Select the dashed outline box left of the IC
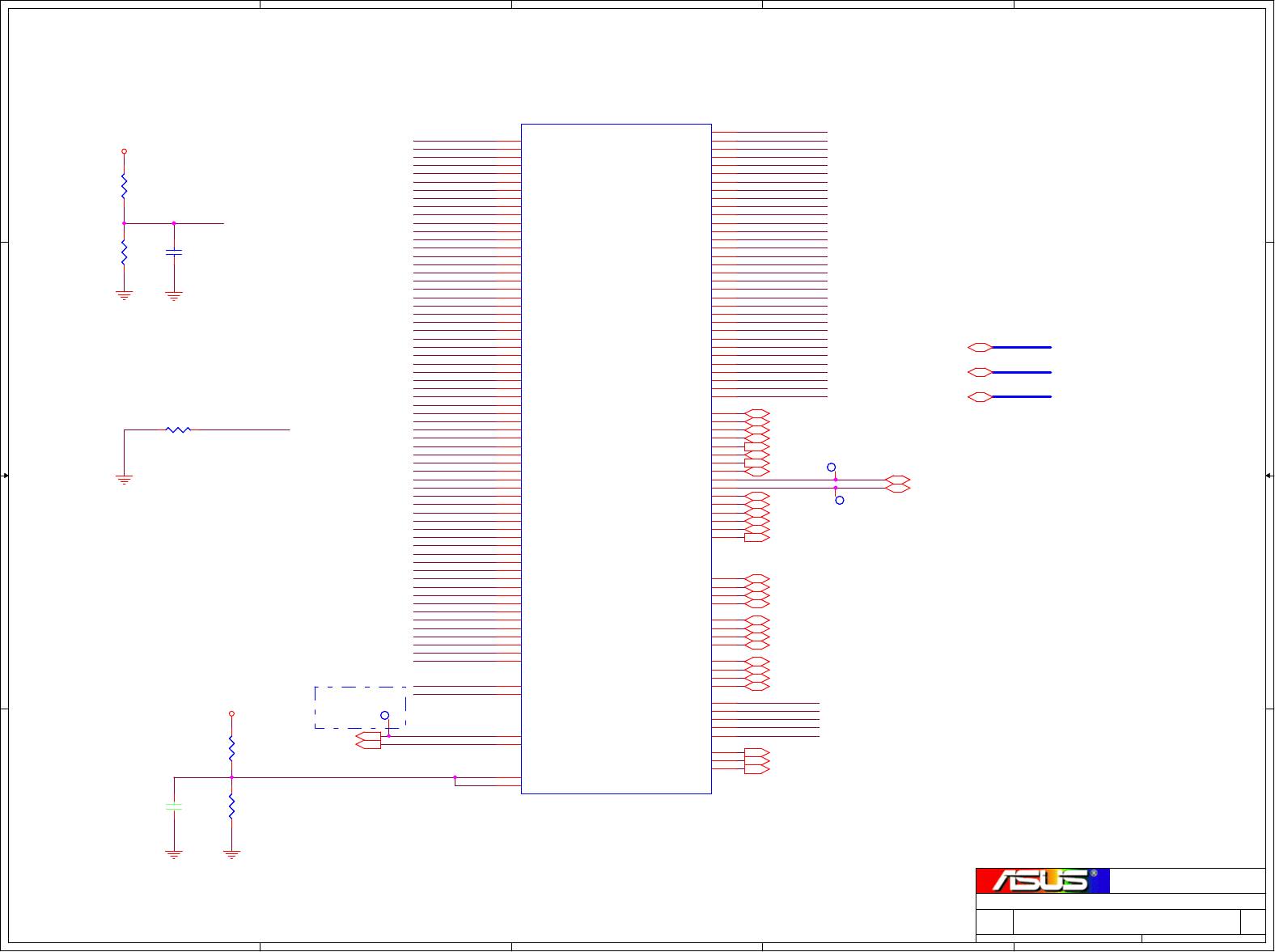Image resolution: width=1275 pixels, height=952 pixels. coord(360,708)
